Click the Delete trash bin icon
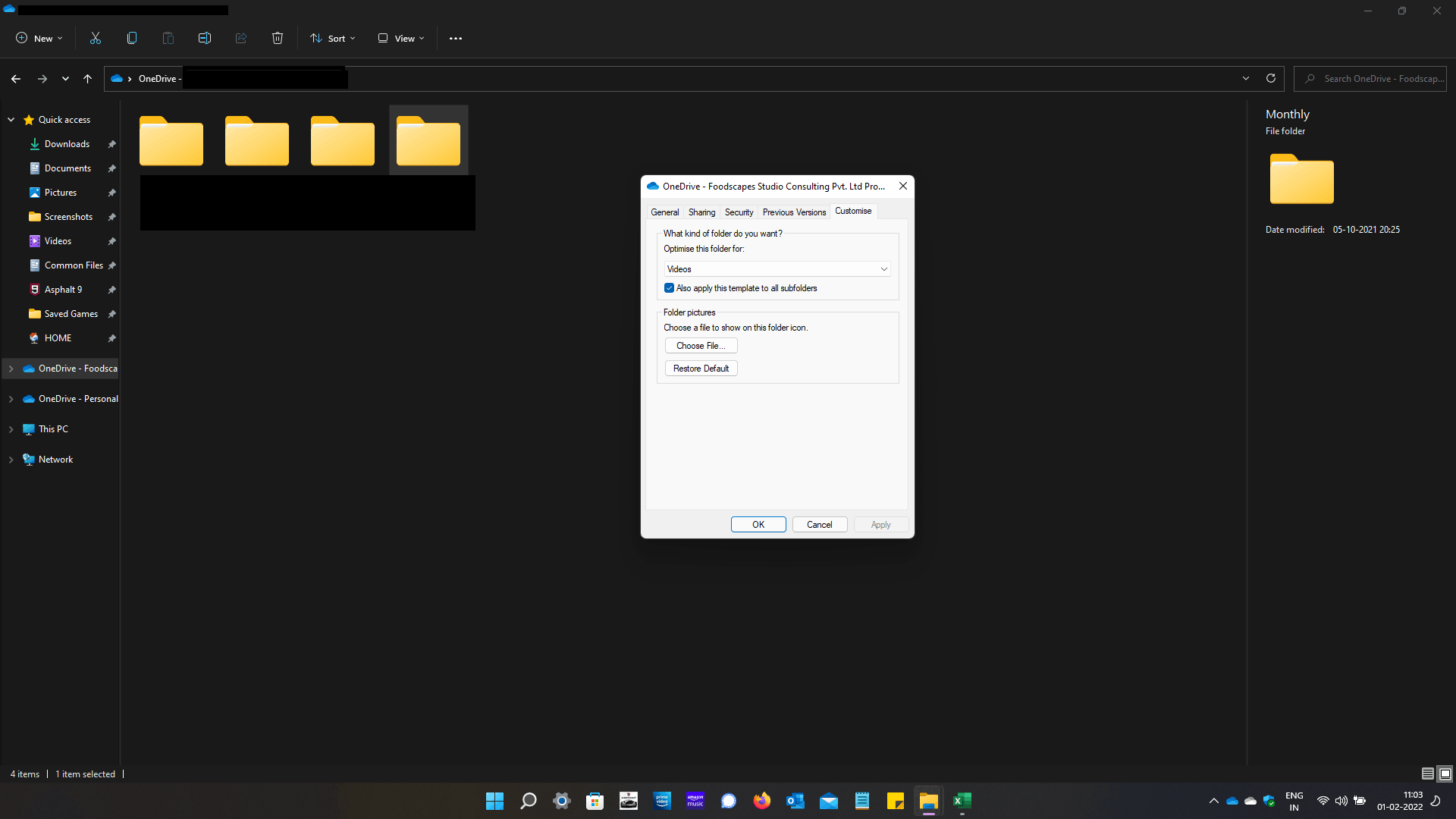 (278, 38)
